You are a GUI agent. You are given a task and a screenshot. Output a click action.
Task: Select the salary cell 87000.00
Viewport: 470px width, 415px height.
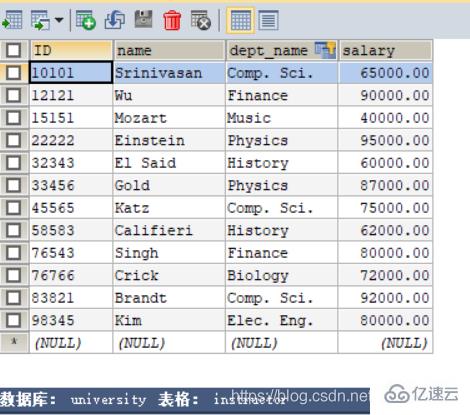pos(385,185)
